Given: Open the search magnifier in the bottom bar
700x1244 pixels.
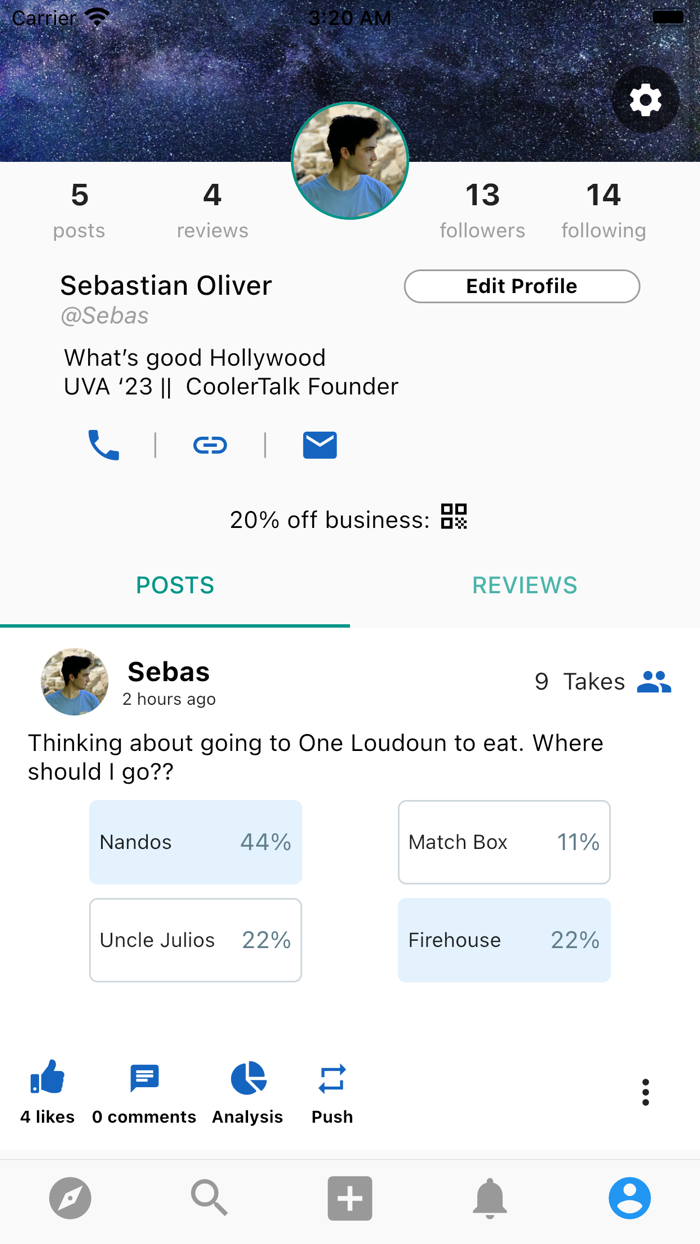Looking at the screenshot, I should point(209,1197).
